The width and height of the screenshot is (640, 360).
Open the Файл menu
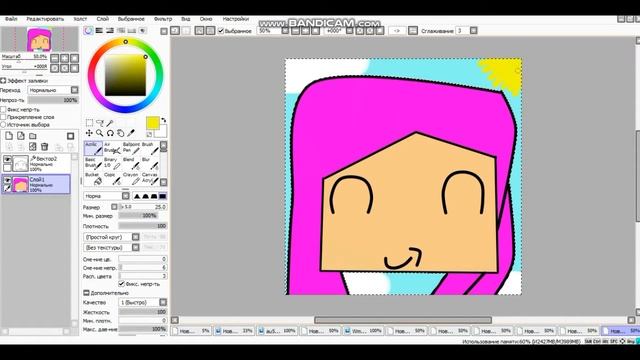[x=11, y=19]
